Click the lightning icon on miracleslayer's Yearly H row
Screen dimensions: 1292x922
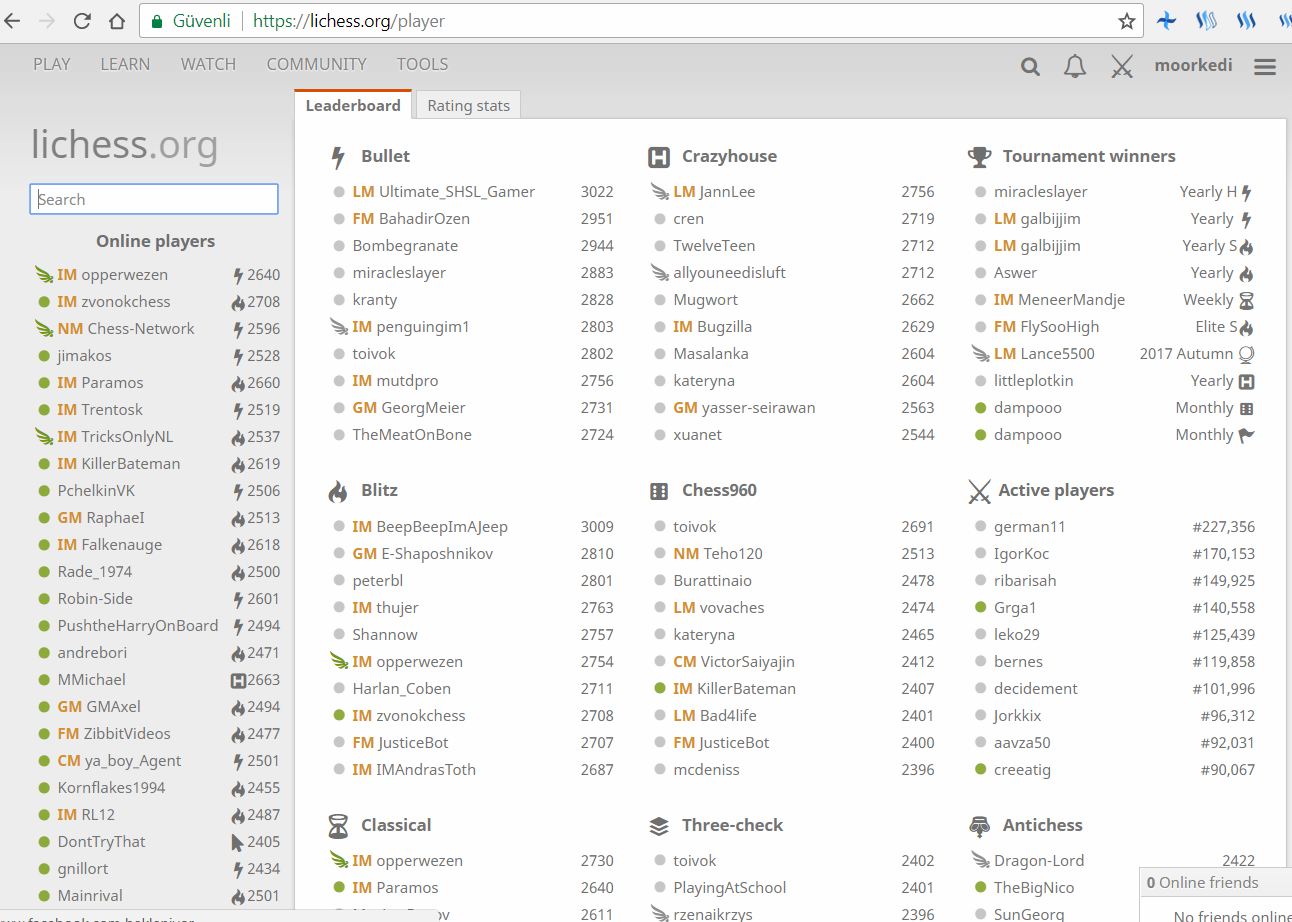[1247, 192]
